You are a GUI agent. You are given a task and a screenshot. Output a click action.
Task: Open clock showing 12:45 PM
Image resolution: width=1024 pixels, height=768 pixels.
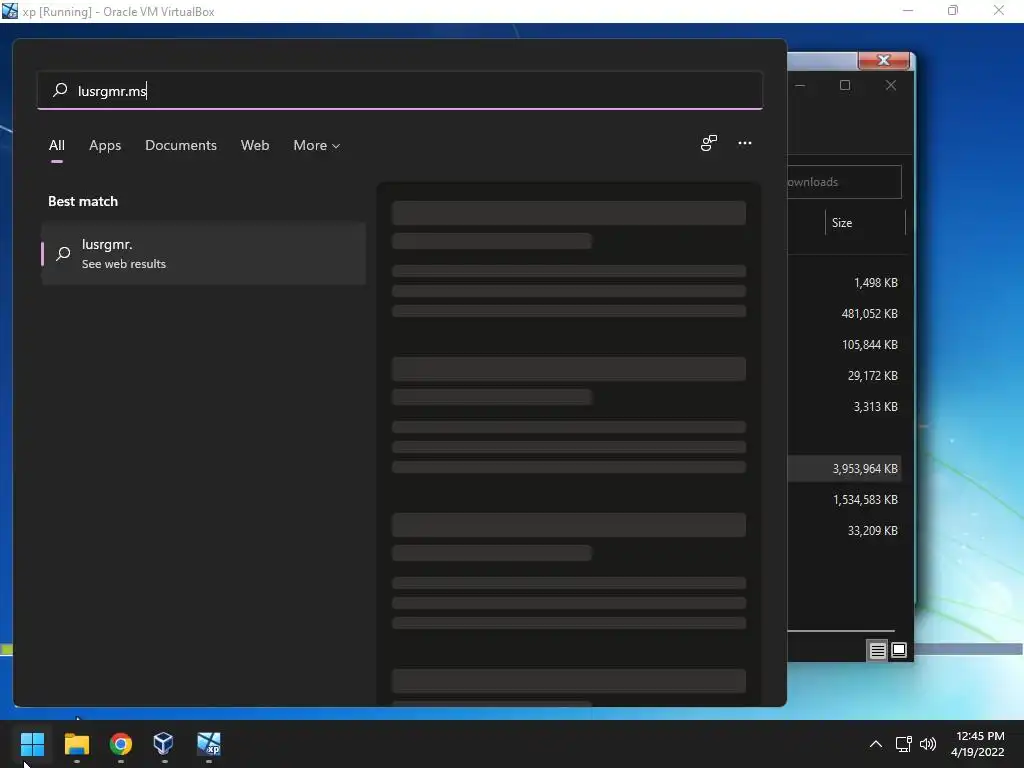coord(978,744)
